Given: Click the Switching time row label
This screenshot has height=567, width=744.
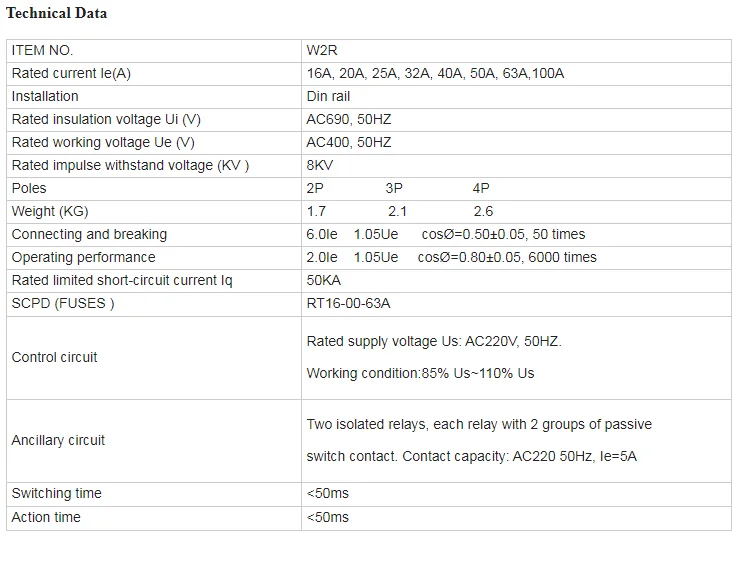Looking at the screenshot, I should pos(56,493).
